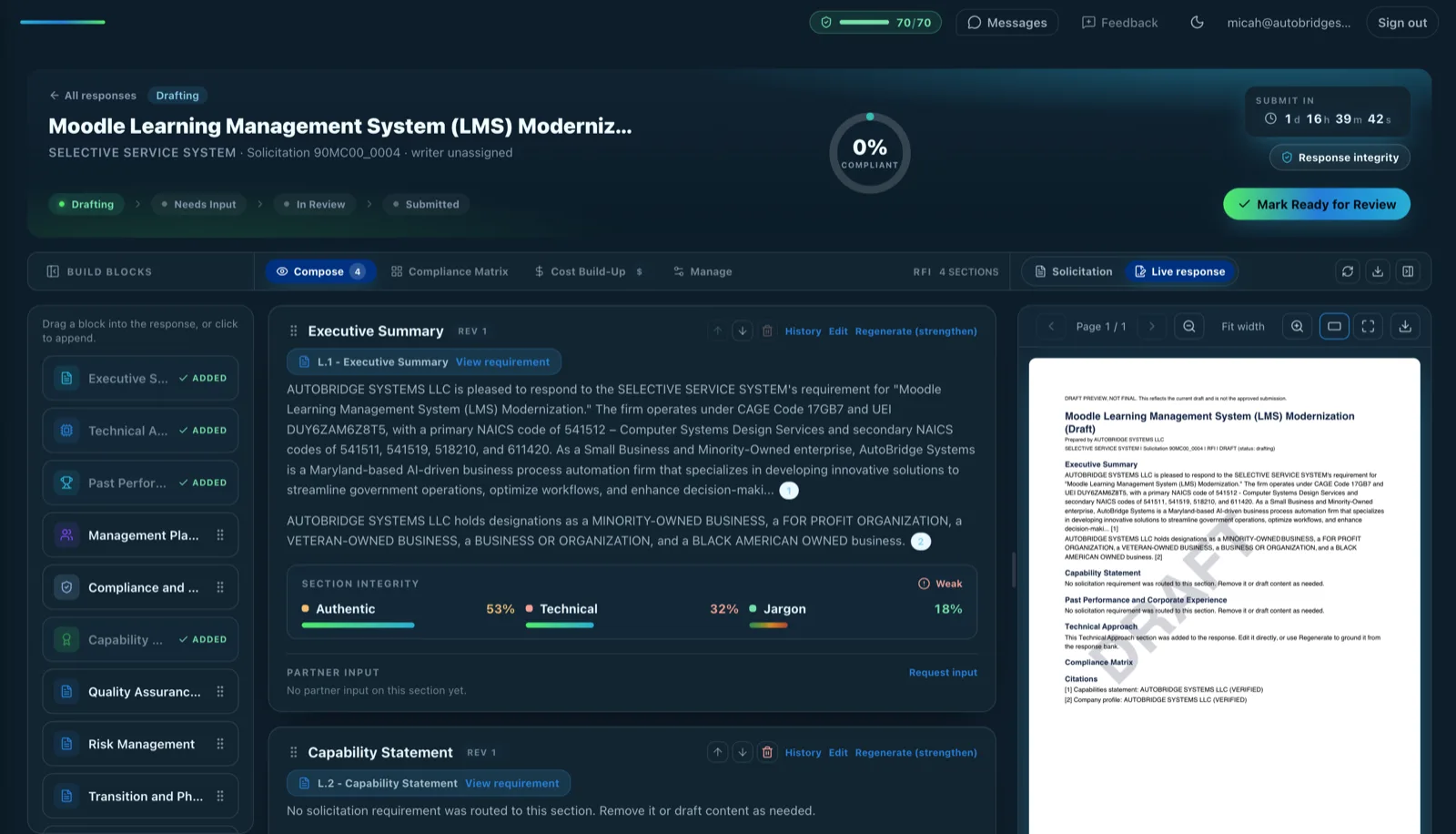Expand View requirement for L.2 Capability Statement
Image resolution: width=1456 pixels, height=834 pixels.
point(512,783)
